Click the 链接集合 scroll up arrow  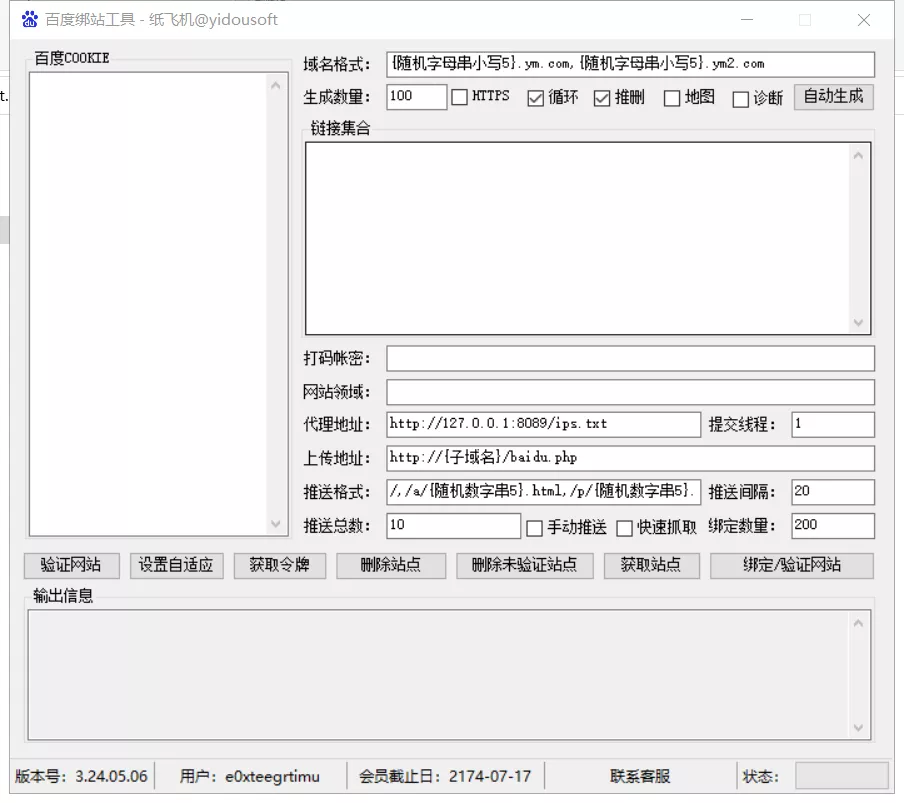(x=858, y=156)
